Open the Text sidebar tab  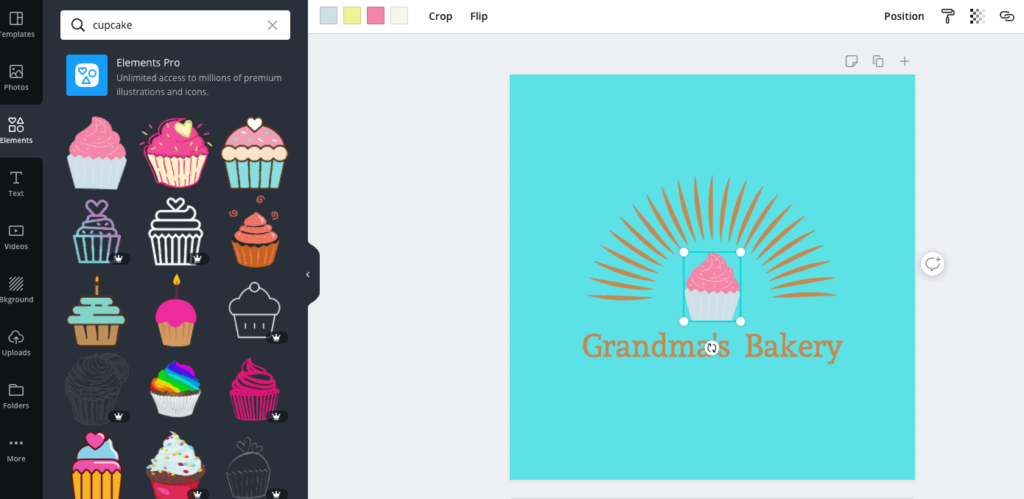pyautogui.click(x=16, y=184)
